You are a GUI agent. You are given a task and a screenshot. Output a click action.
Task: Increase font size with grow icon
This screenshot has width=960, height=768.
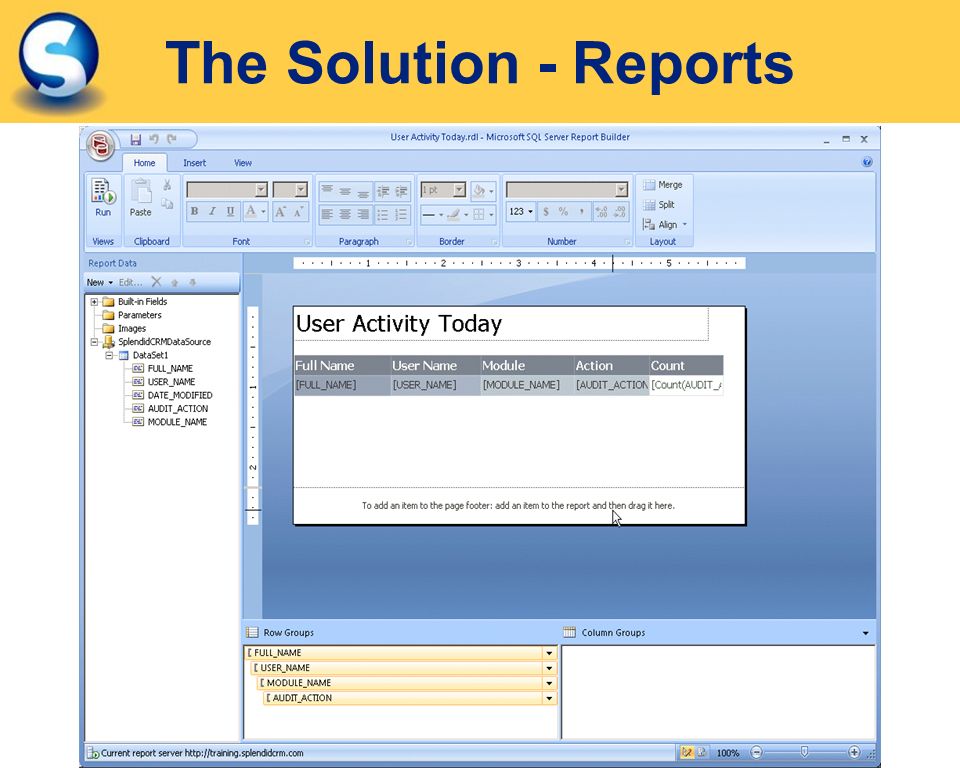tap(280, 212)
